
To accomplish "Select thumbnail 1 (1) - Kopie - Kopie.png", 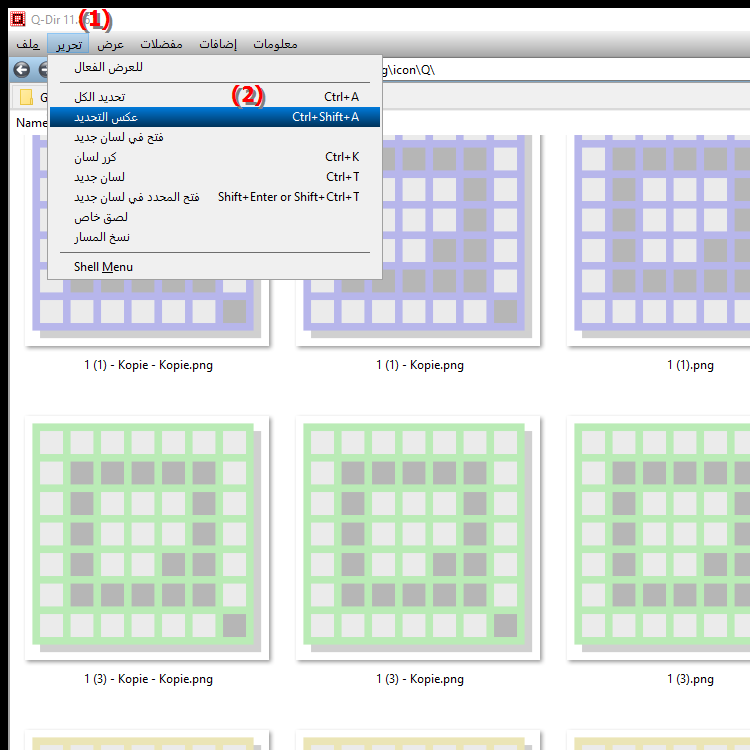I will (147, 312).
